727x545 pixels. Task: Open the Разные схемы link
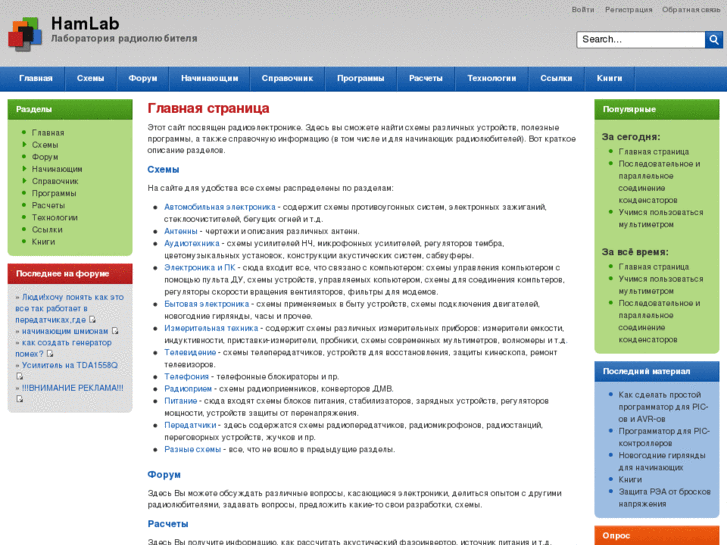click(x=192, y=449)
